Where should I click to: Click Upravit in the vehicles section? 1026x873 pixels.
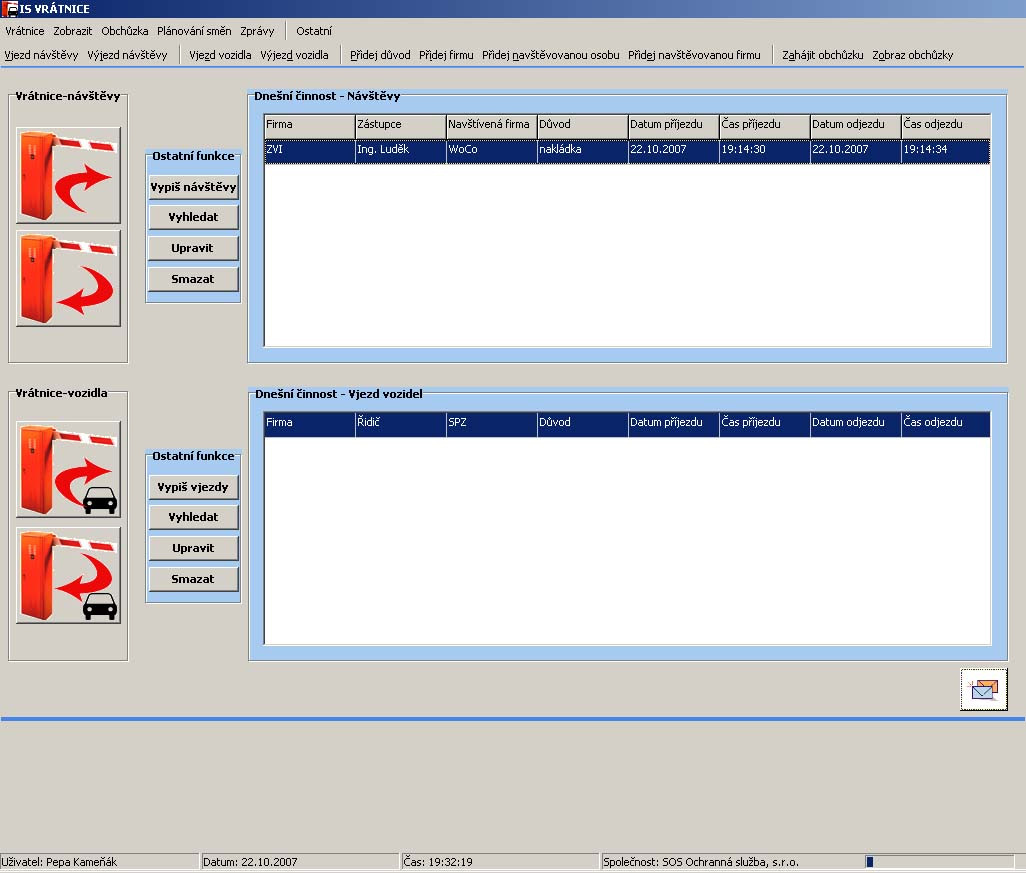coord(193,548)
